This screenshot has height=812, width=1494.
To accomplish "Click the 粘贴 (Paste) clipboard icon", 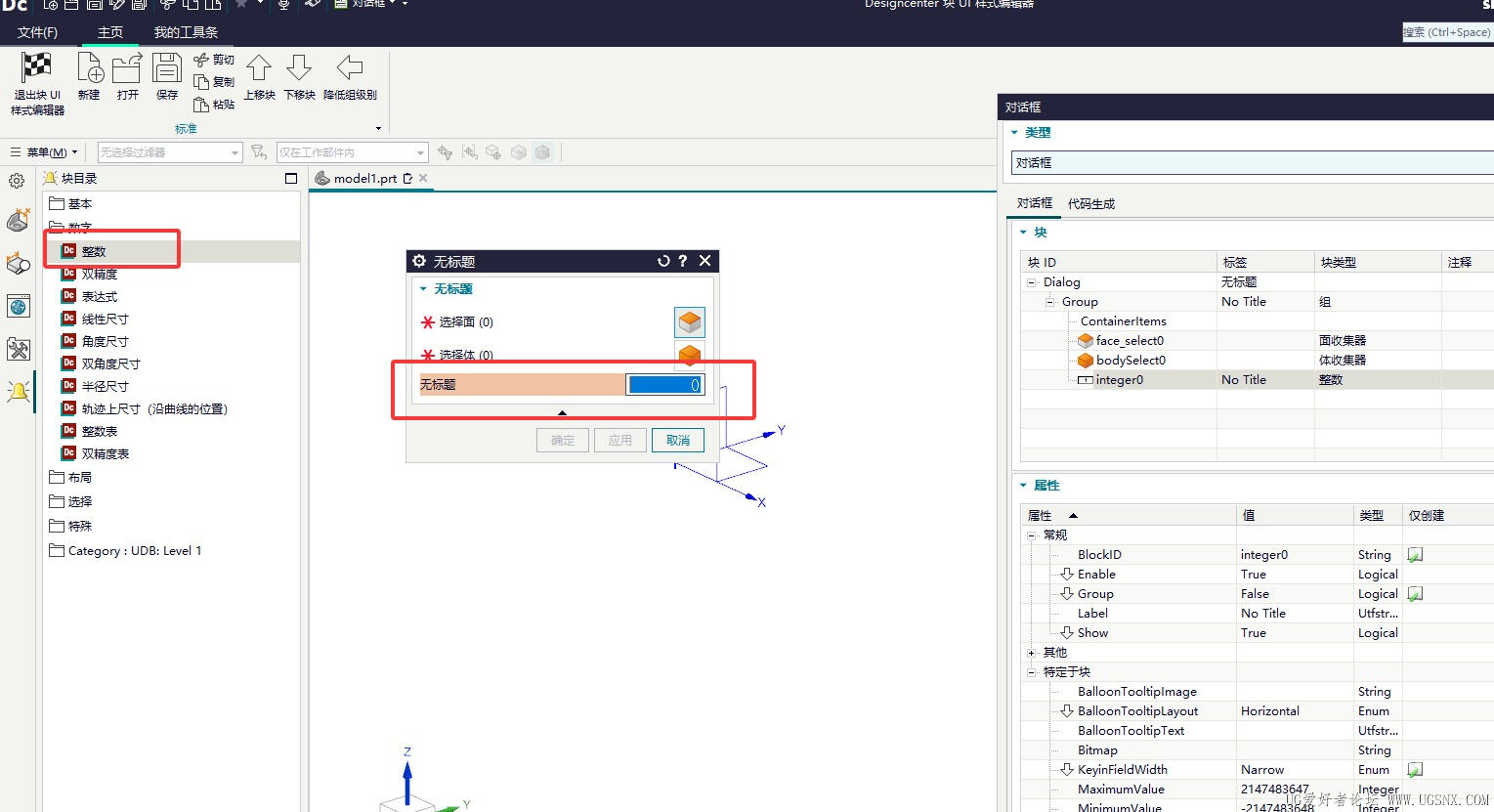I will point(201,105).
